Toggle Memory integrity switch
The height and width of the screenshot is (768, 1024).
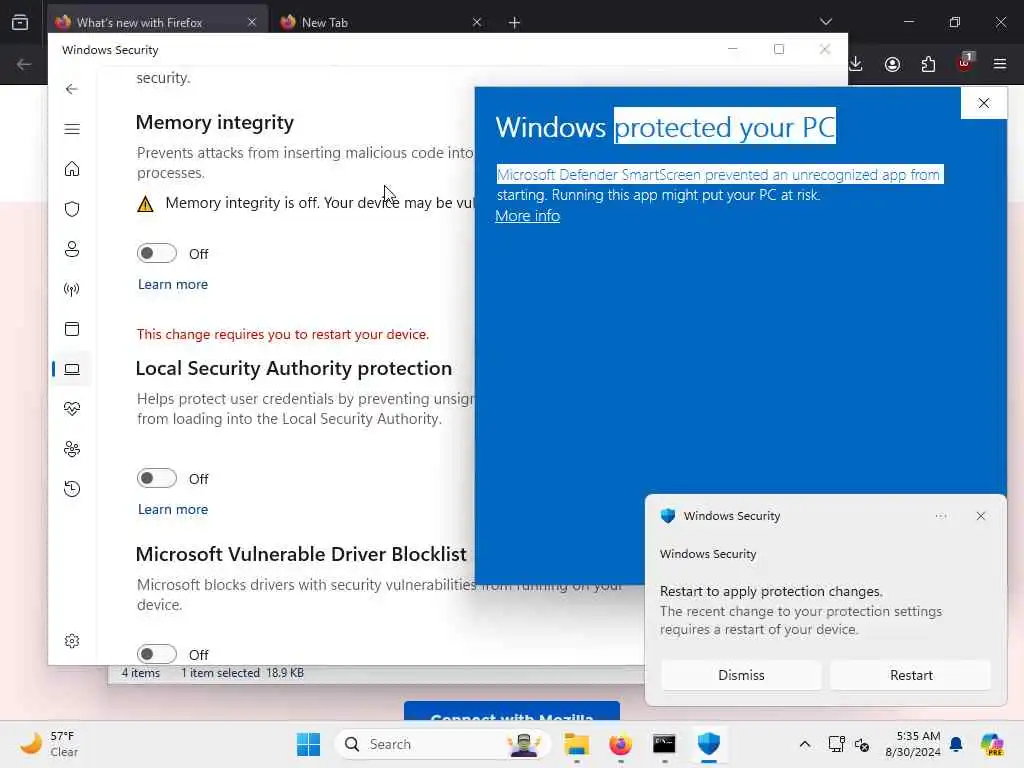(x=157, y=253)
